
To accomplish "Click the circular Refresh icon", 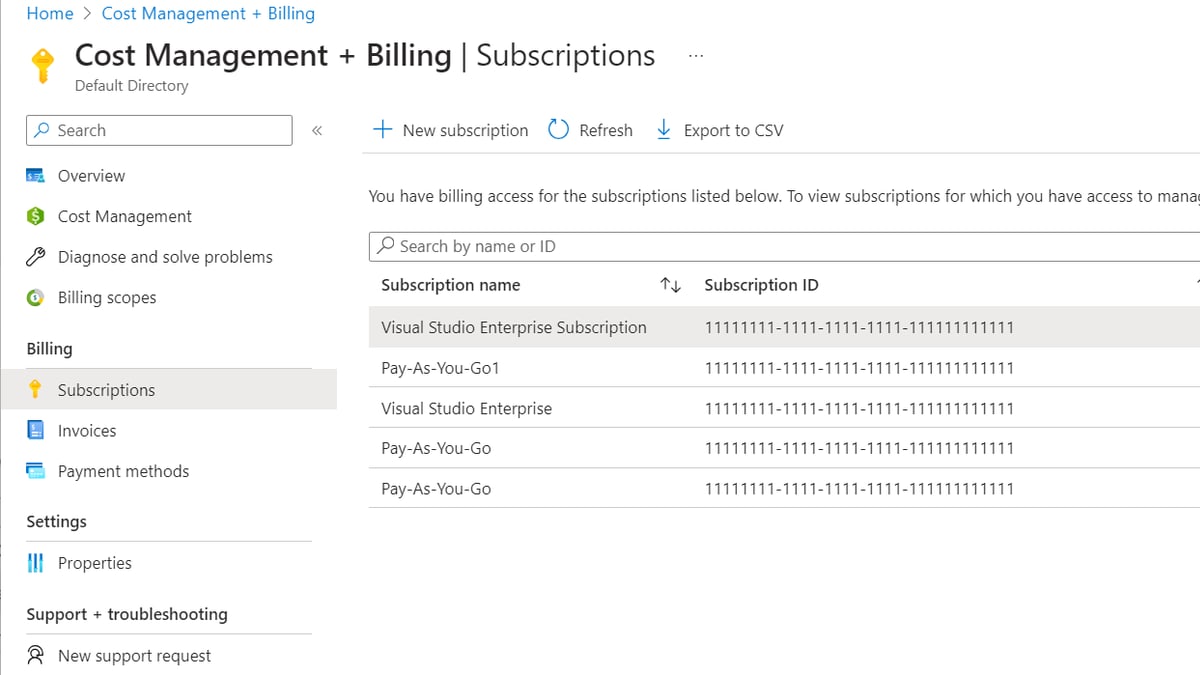I will [559, 130].
